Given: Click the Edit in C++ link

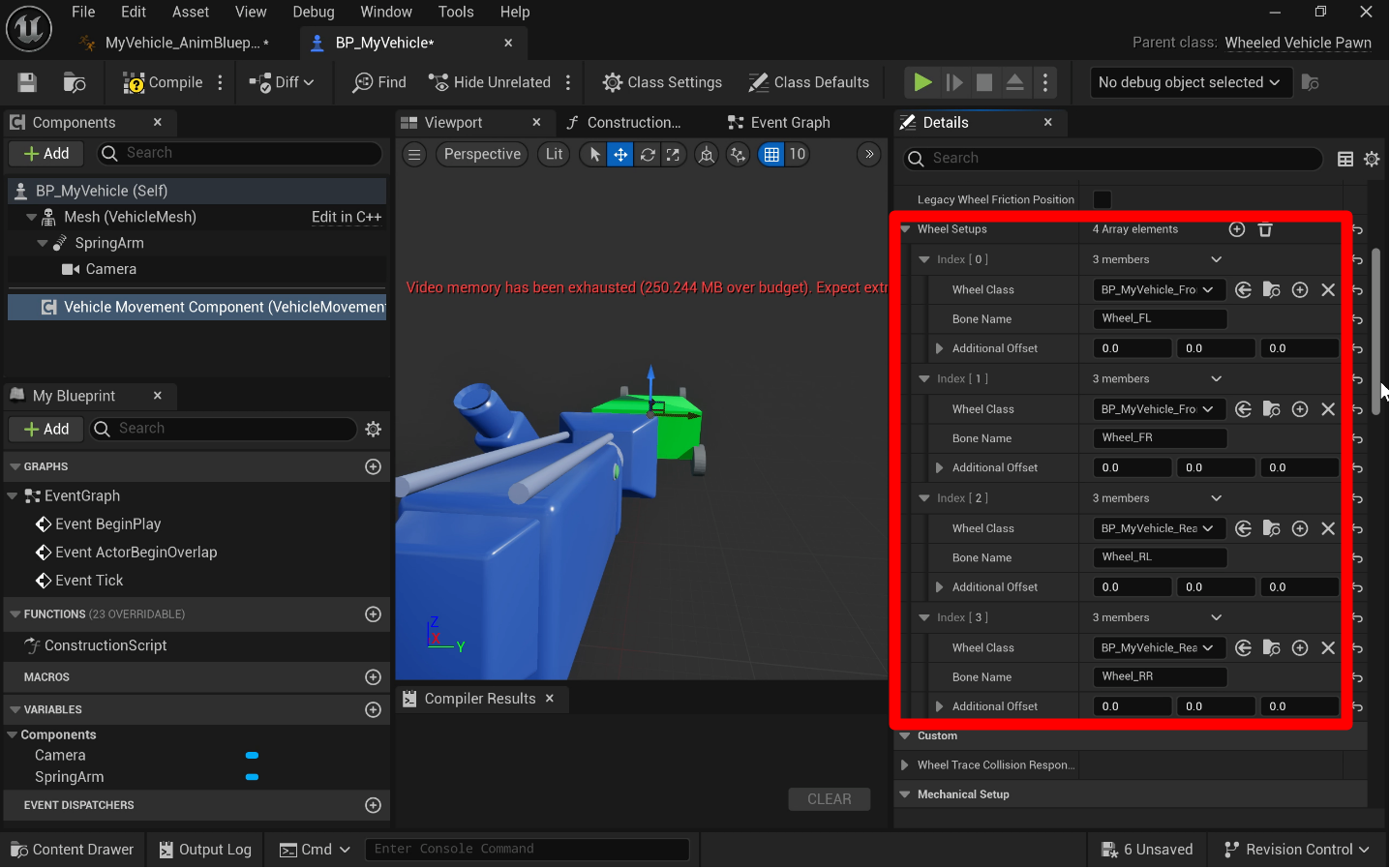Looking at the screenshot, I should (347, 217).
